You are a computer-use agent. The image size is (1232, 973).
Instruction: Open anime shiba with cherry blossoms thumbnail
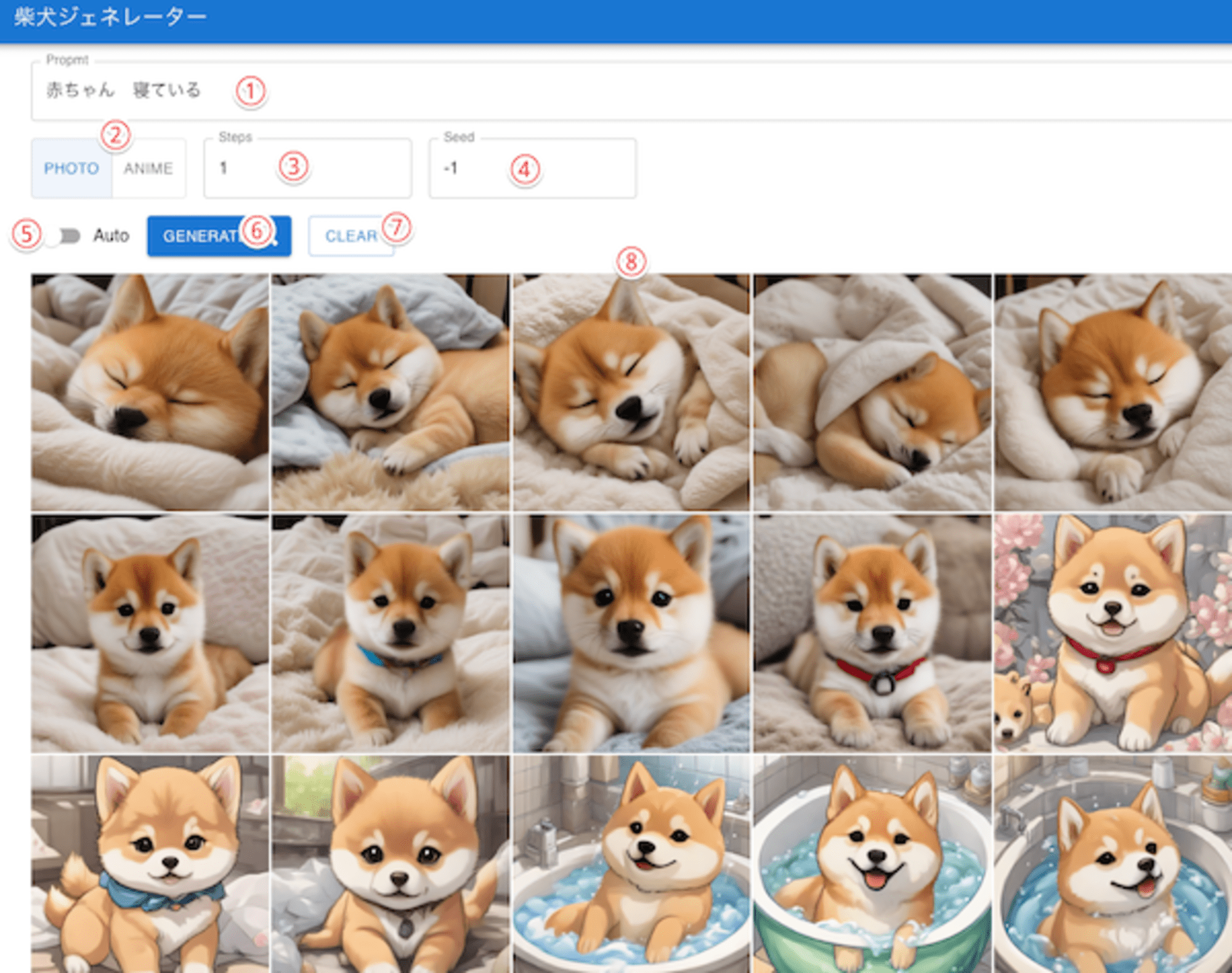[x=1113, y=633]
